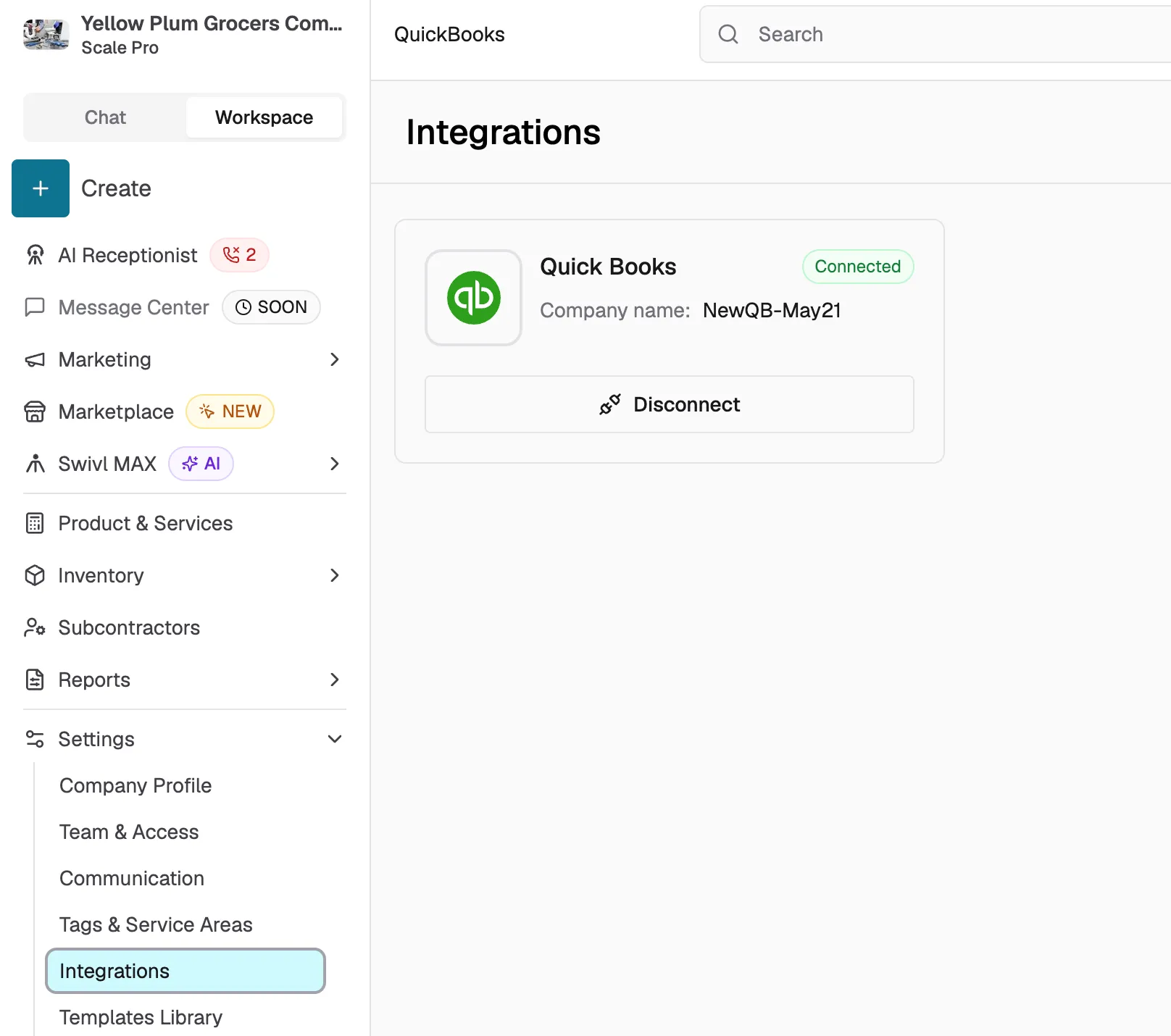Click the search magnifier icon
Image resolution: width=1171 pixels, height=1036 pixels.
tap(728, 34)
